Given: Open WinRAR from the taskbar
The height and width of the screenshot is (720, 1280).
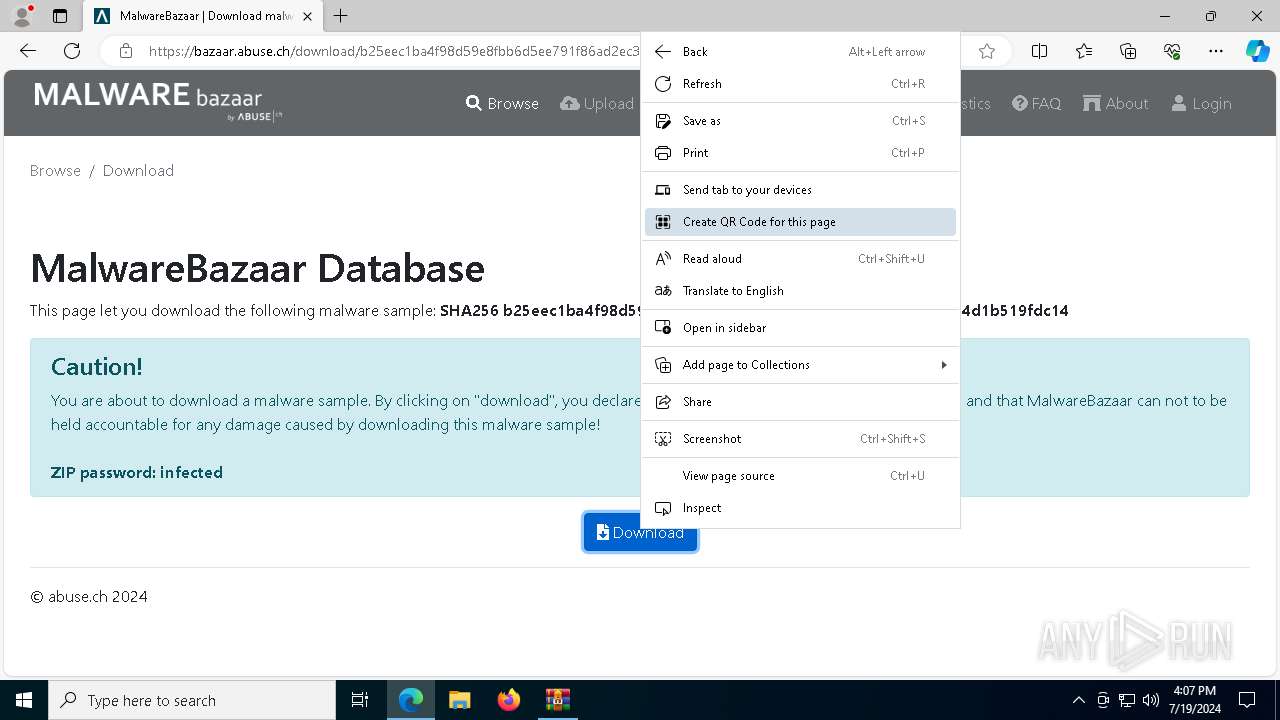Looking at the screenshot, I should [x=558, y=700].
